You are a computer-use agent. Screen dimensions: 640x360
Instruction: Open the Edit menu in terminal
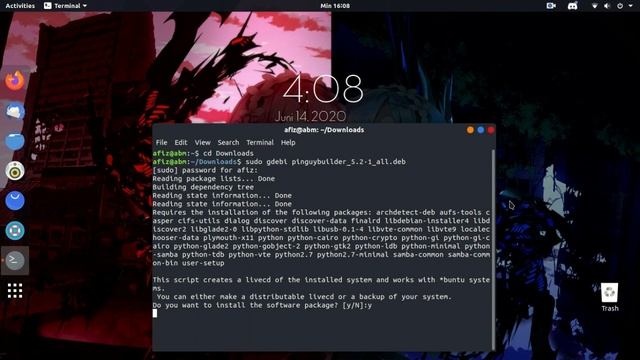pyautogui.click(x=181, y=142)
